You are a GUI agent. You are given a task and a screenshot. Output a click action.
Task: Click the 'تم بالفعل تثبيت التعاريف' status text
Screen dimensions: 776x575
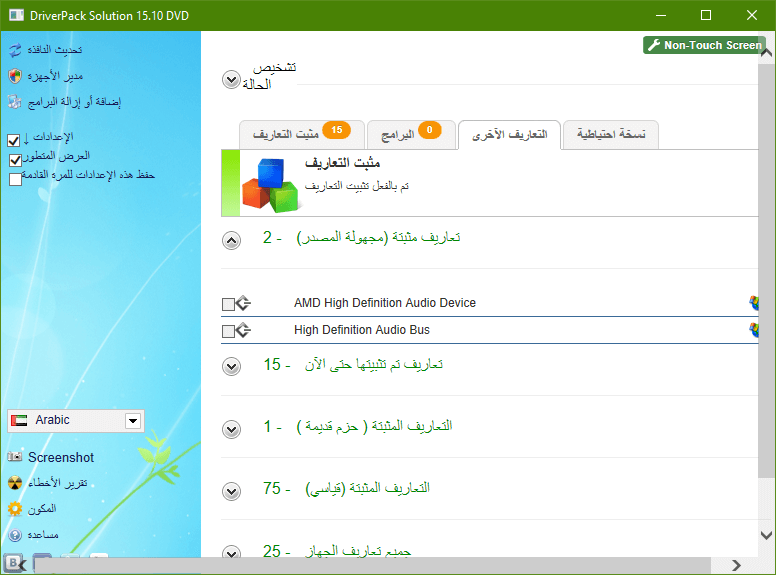[357, 186]
